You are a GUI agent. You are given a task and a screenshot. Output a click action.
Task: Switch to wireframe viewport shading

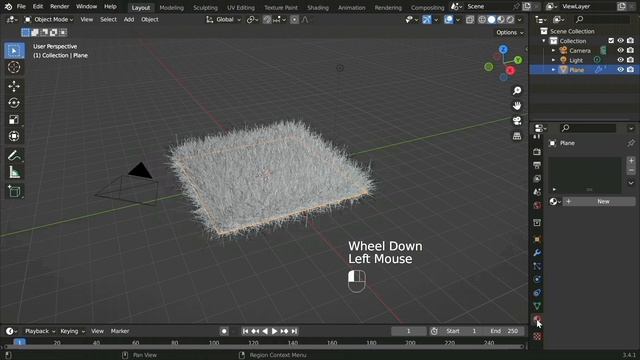click(x=482, y=20)
